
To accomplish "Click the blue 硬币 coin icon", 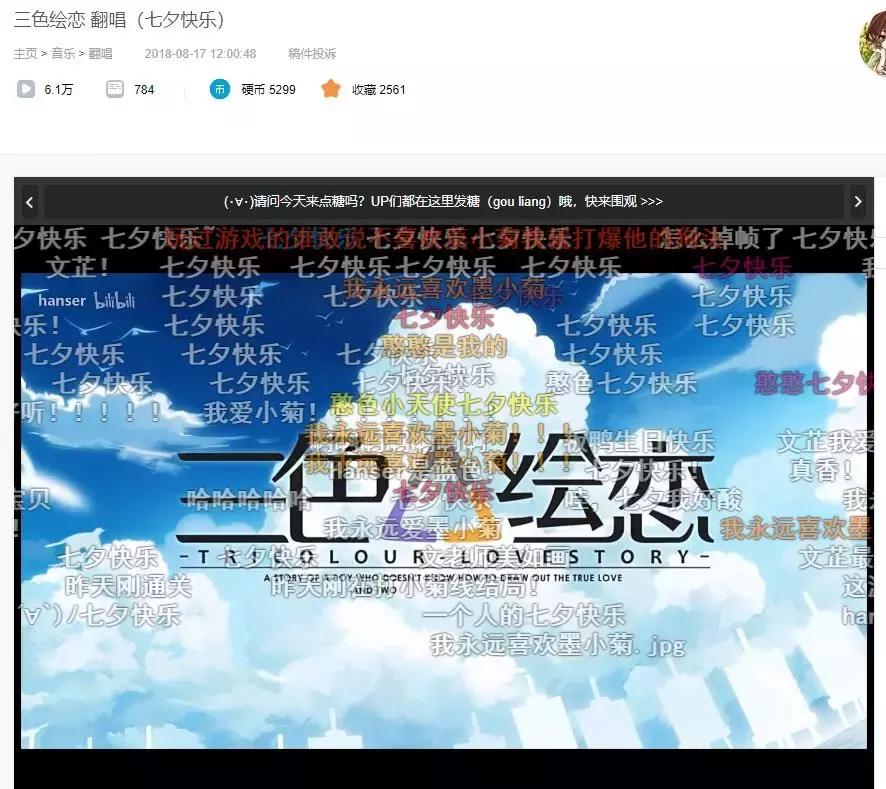I will pos(218,89).
